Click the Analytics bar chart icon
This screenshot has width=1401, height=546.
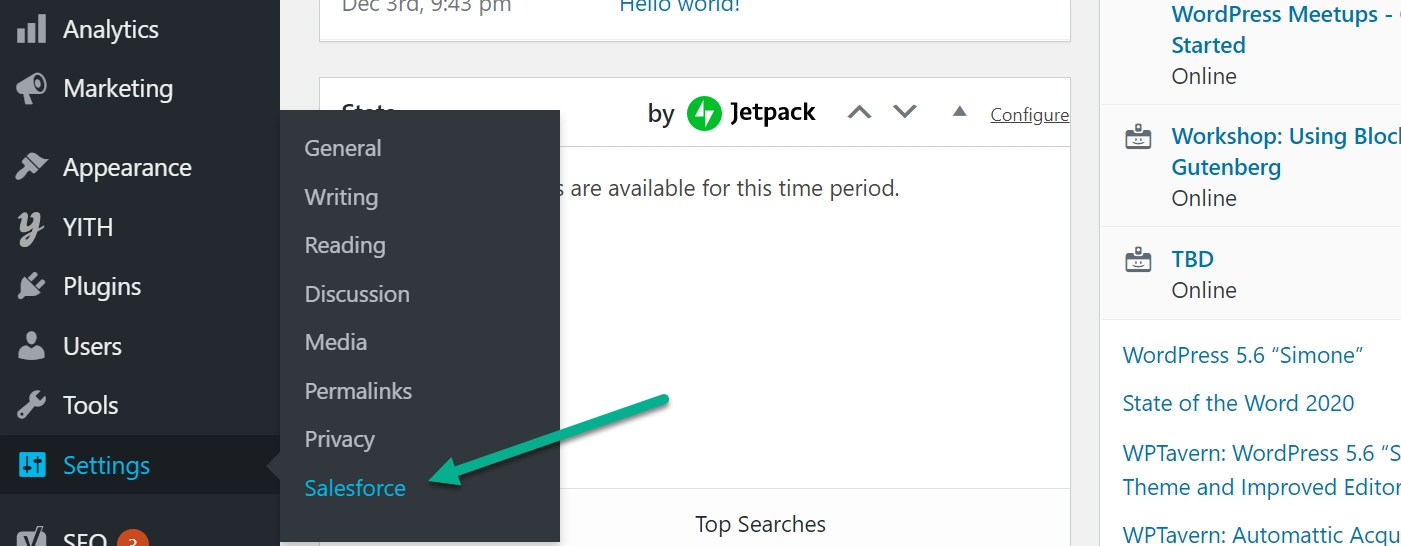[31, 29]
